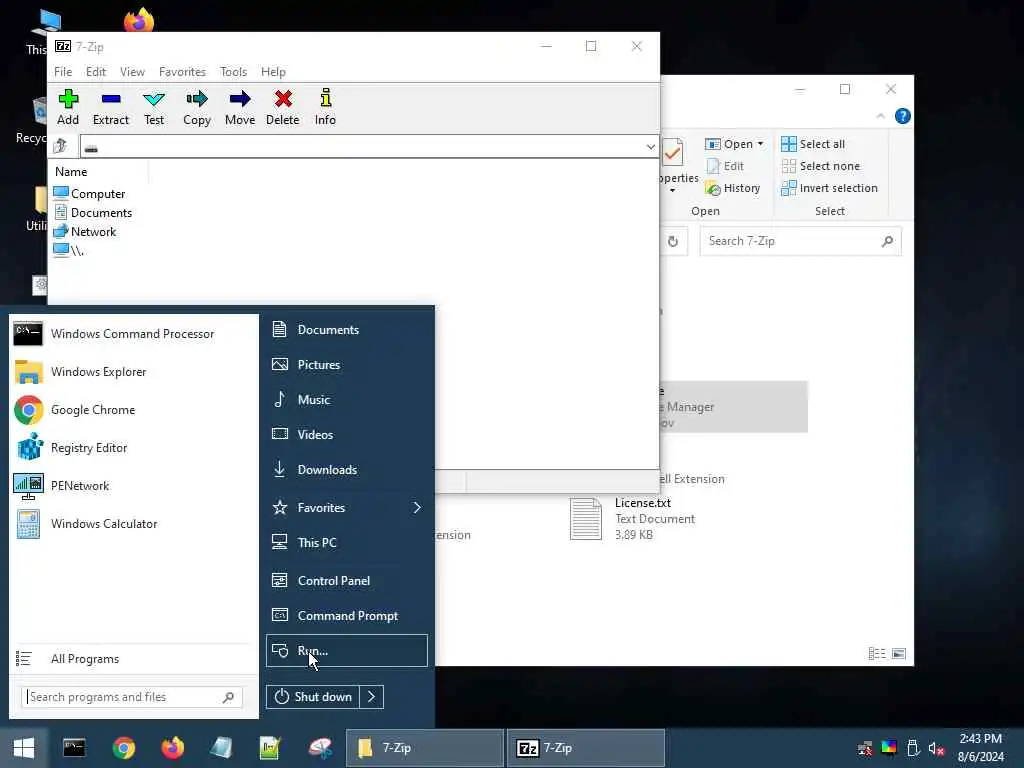Switch Explorer to large icons view

pos(899,654)
